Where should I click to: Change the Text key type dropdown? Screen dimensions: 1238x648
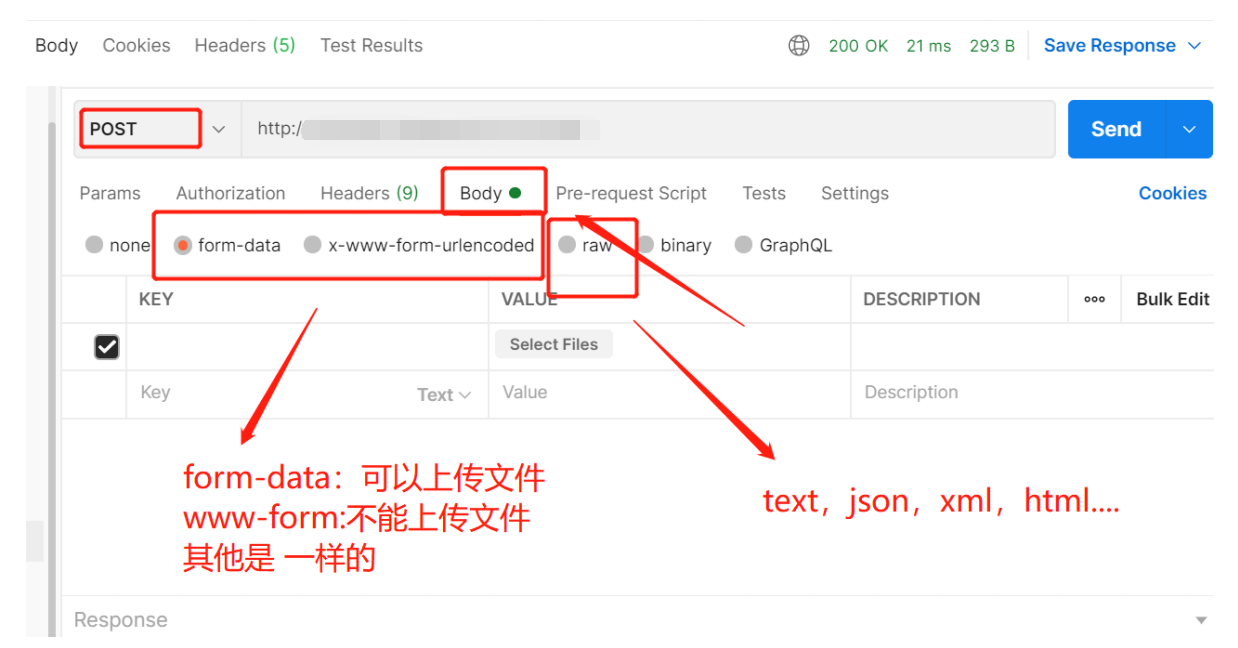(444, 395)
